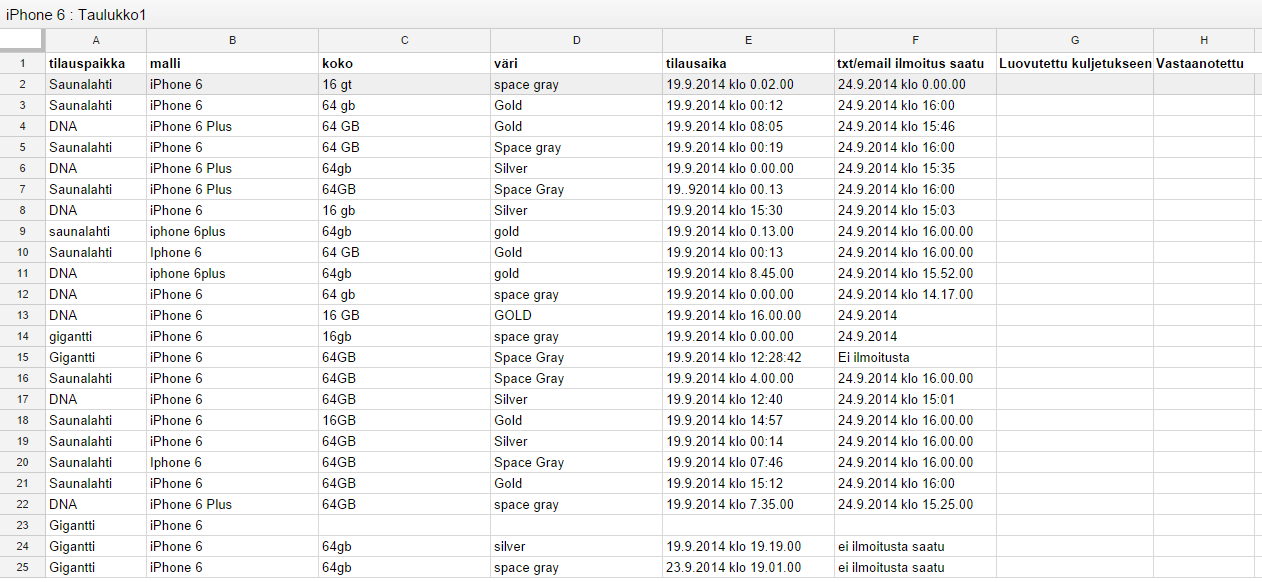Select column H header
The width and height of the screenshot is (1262, 582).
1203,40
